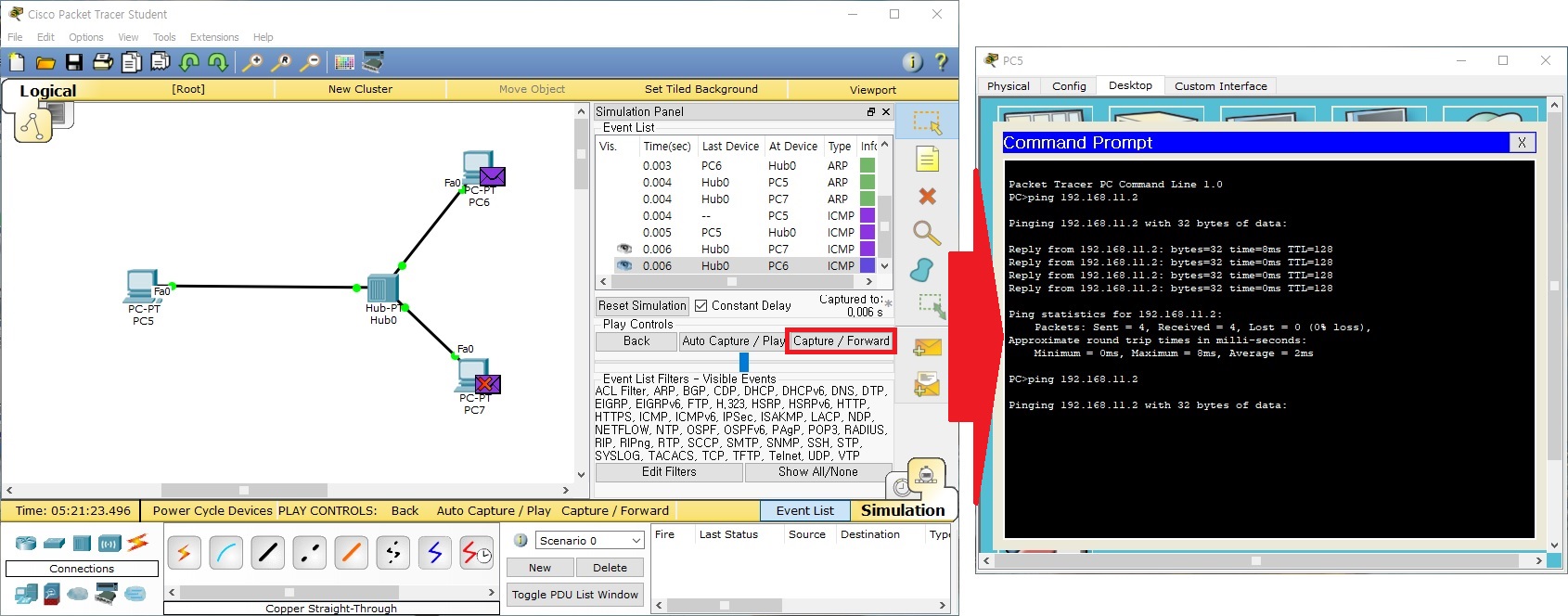The image size is (1568, 616).
Task: Create a new network file from toolbar
Action: [16, 62]
